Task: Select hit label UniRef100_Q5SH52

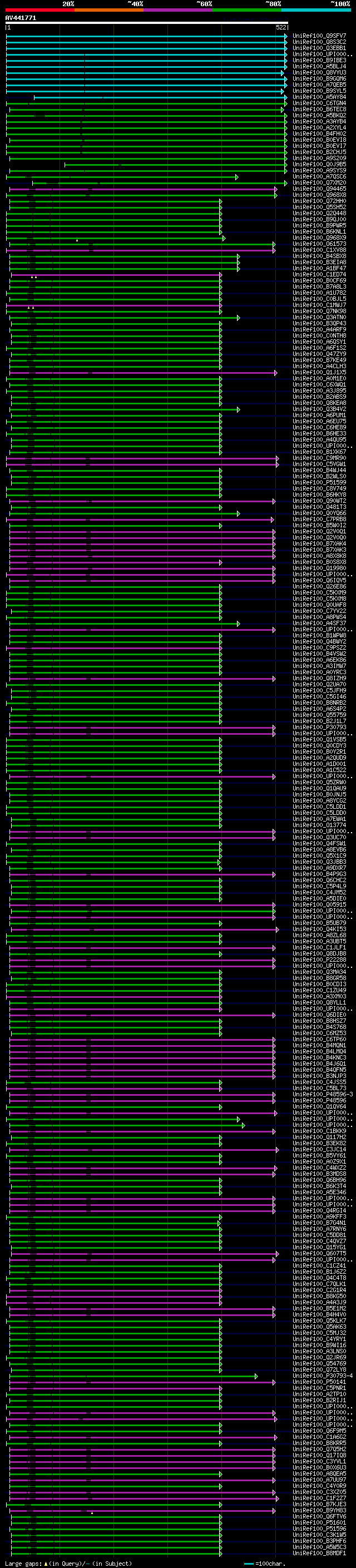Action: tap(319, 207)
